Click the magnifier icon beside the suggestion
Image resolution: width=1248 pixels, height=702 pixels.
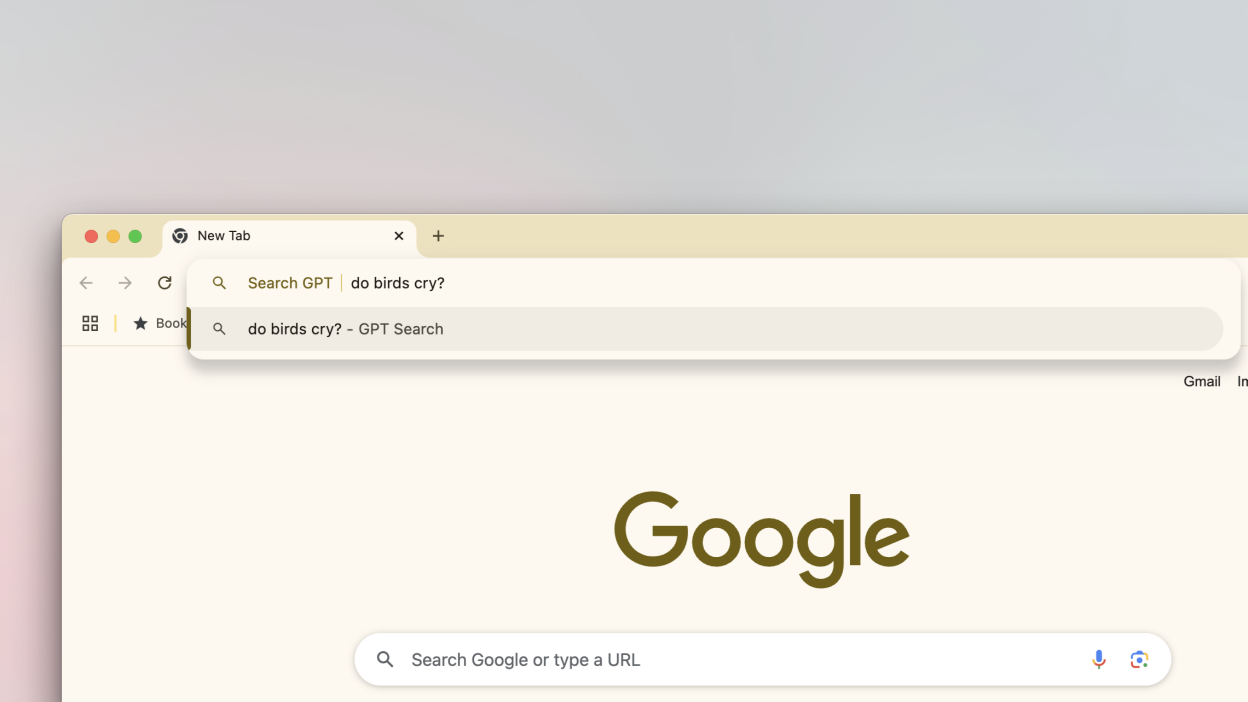(219, 329)
